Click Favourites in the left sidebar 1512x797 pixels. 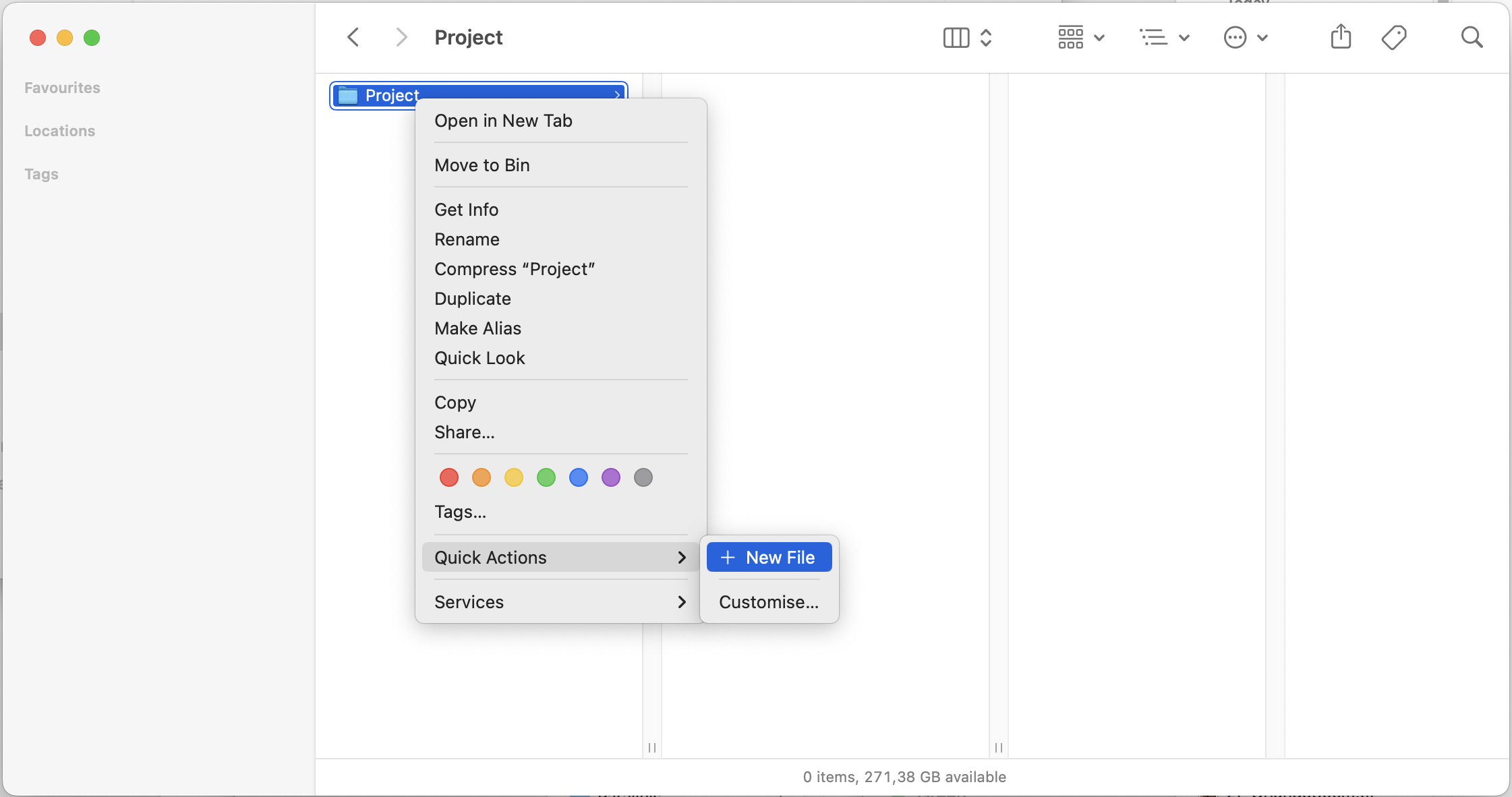pyautogui.click(x=61, y=87)
